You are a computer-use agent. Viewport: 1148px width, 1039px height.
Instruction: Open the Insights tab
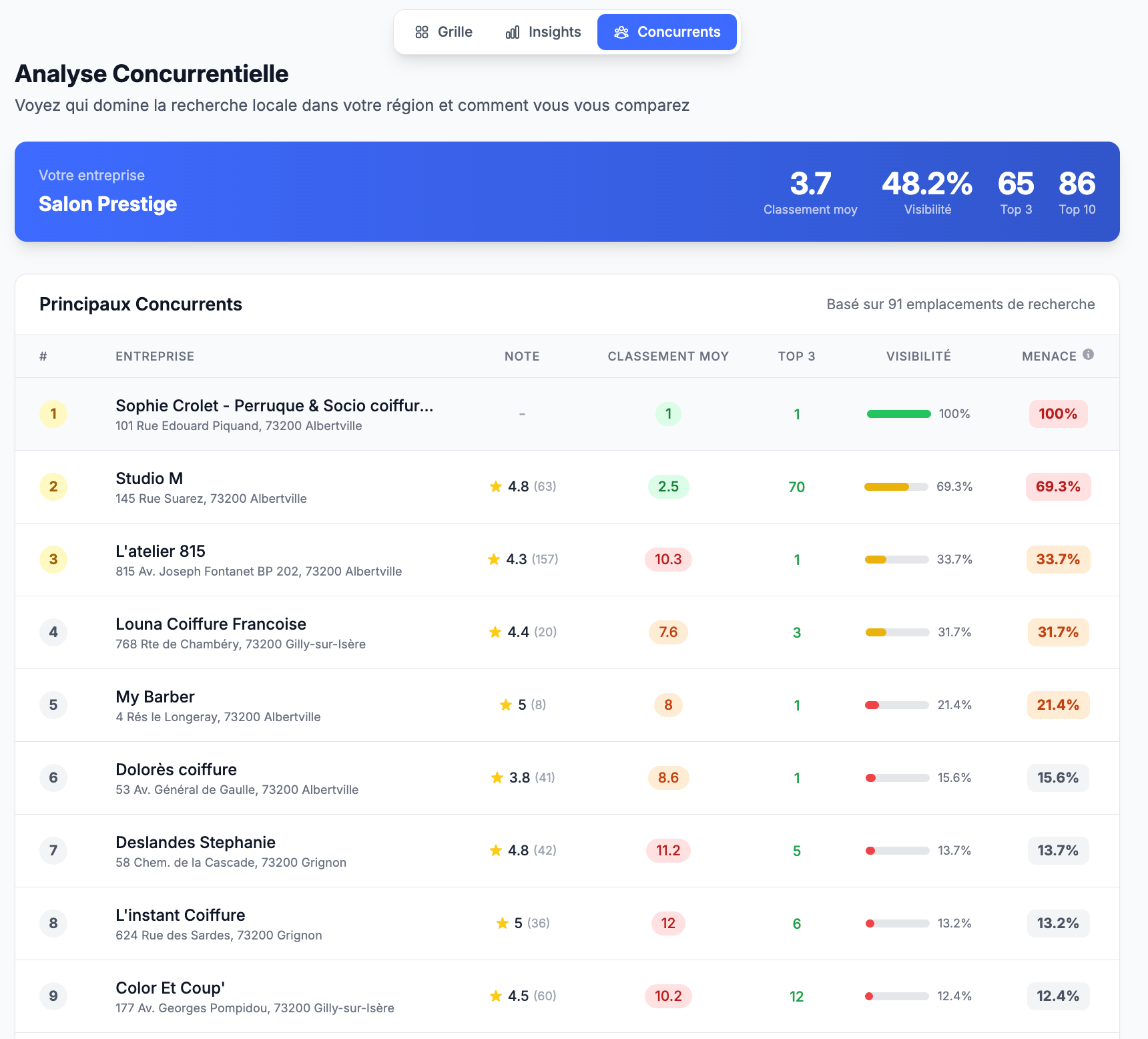[x=543, y=32]
